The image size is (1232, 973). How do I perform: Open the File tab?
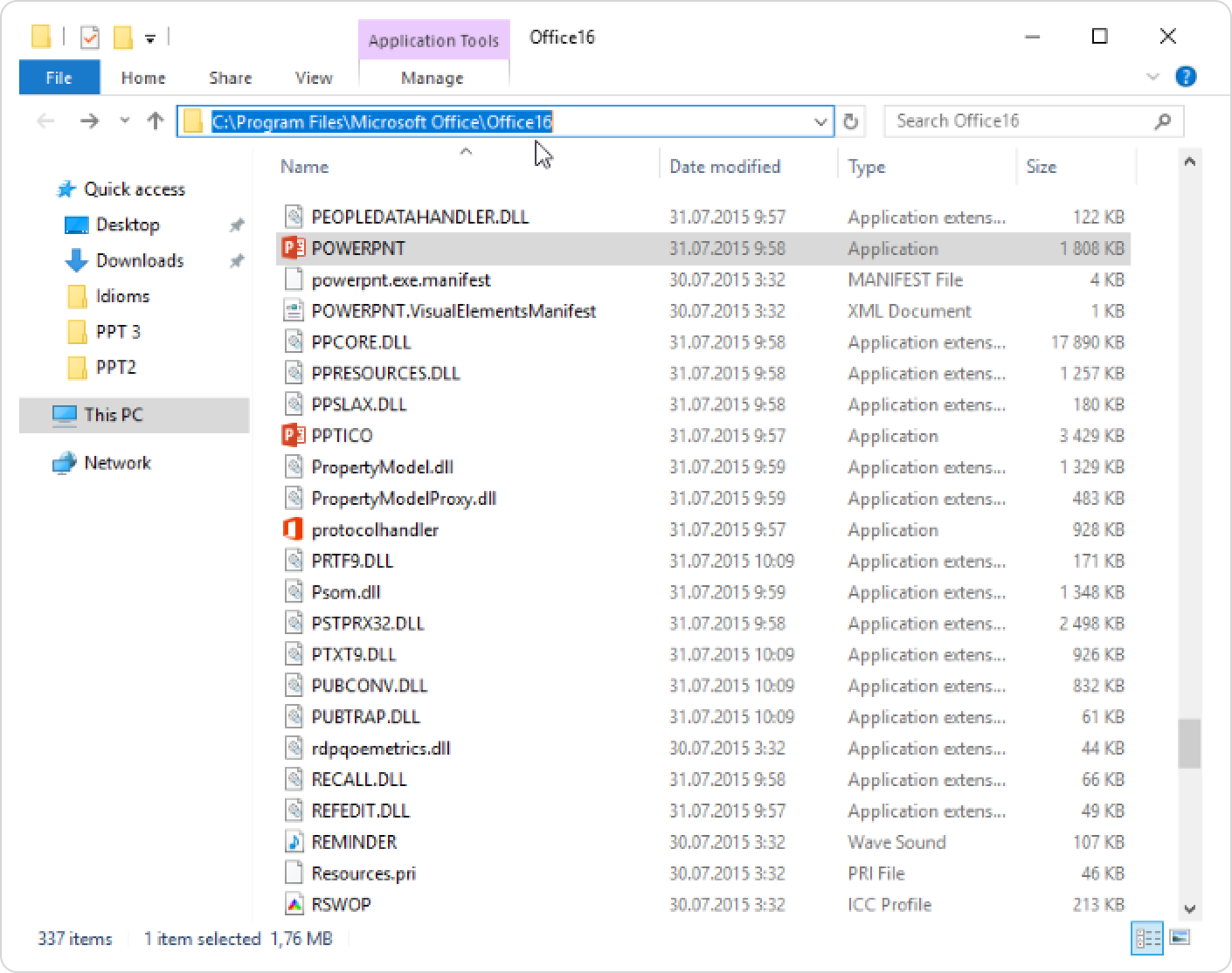click(x=59, y=78)
